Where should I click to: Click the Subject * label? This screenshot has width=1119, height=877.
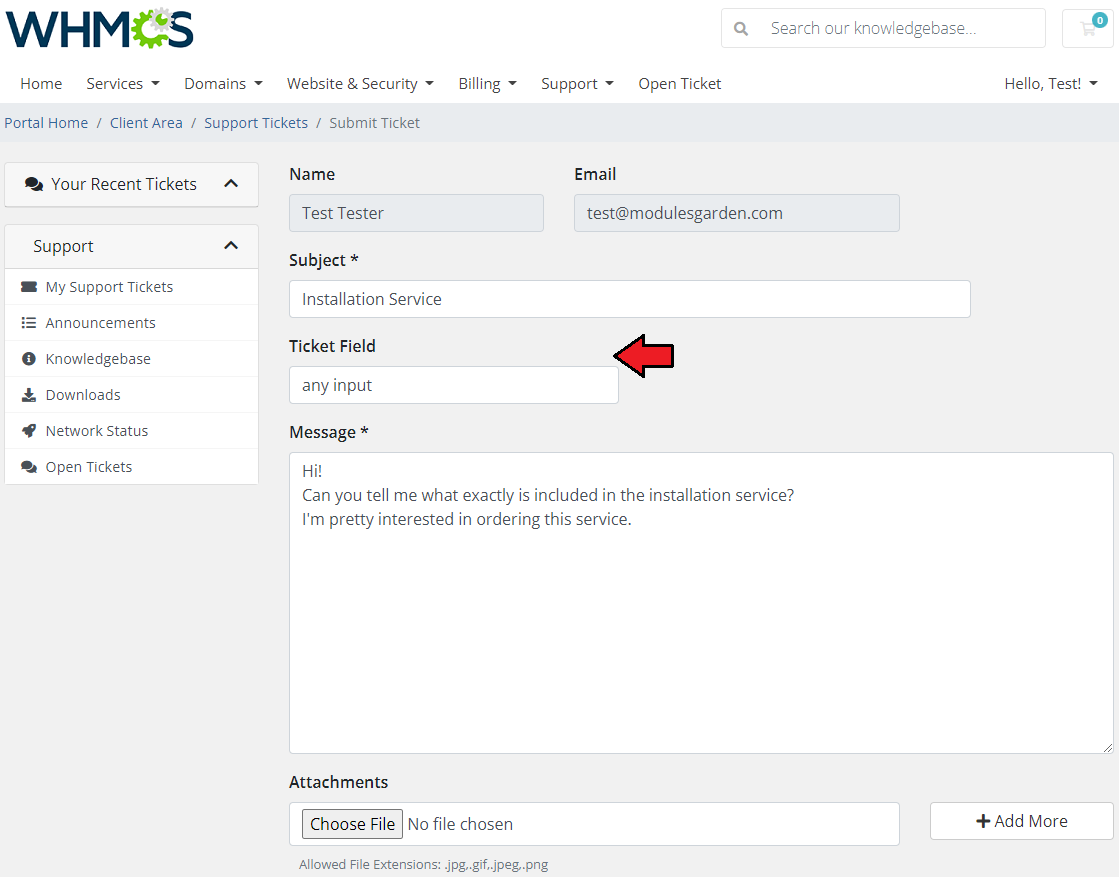tap(324, 260)
